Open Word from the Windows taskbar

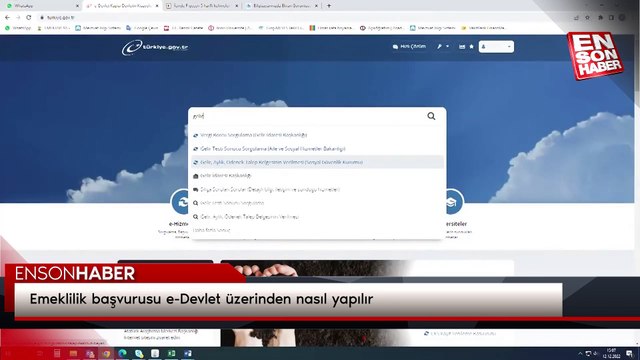click(188, 353)
